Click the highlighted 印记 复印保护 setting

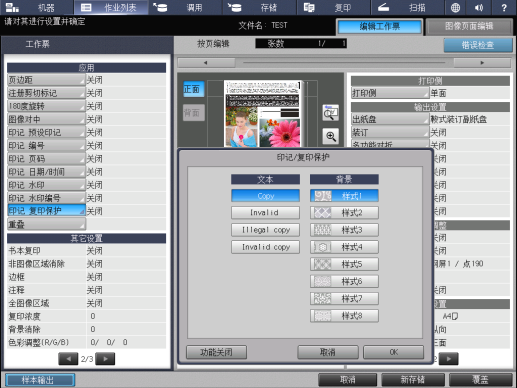[x=46, y=211]
